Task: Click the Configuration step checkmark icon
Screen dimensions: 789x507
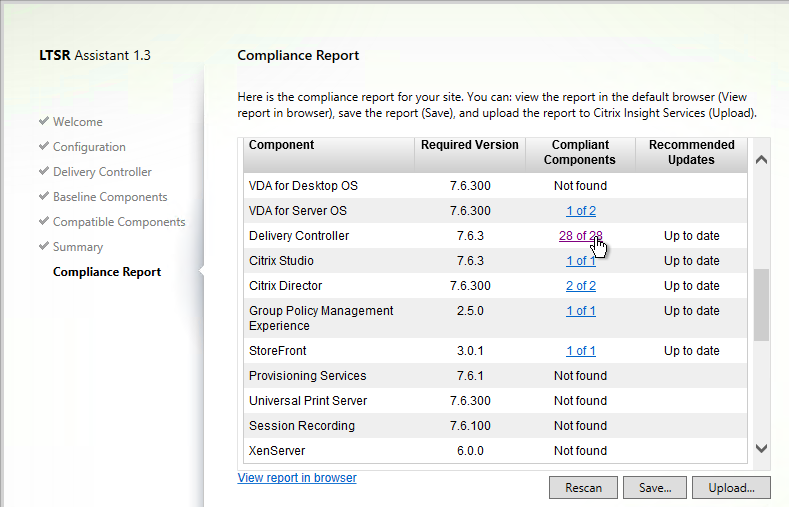Action: point(44,146)
